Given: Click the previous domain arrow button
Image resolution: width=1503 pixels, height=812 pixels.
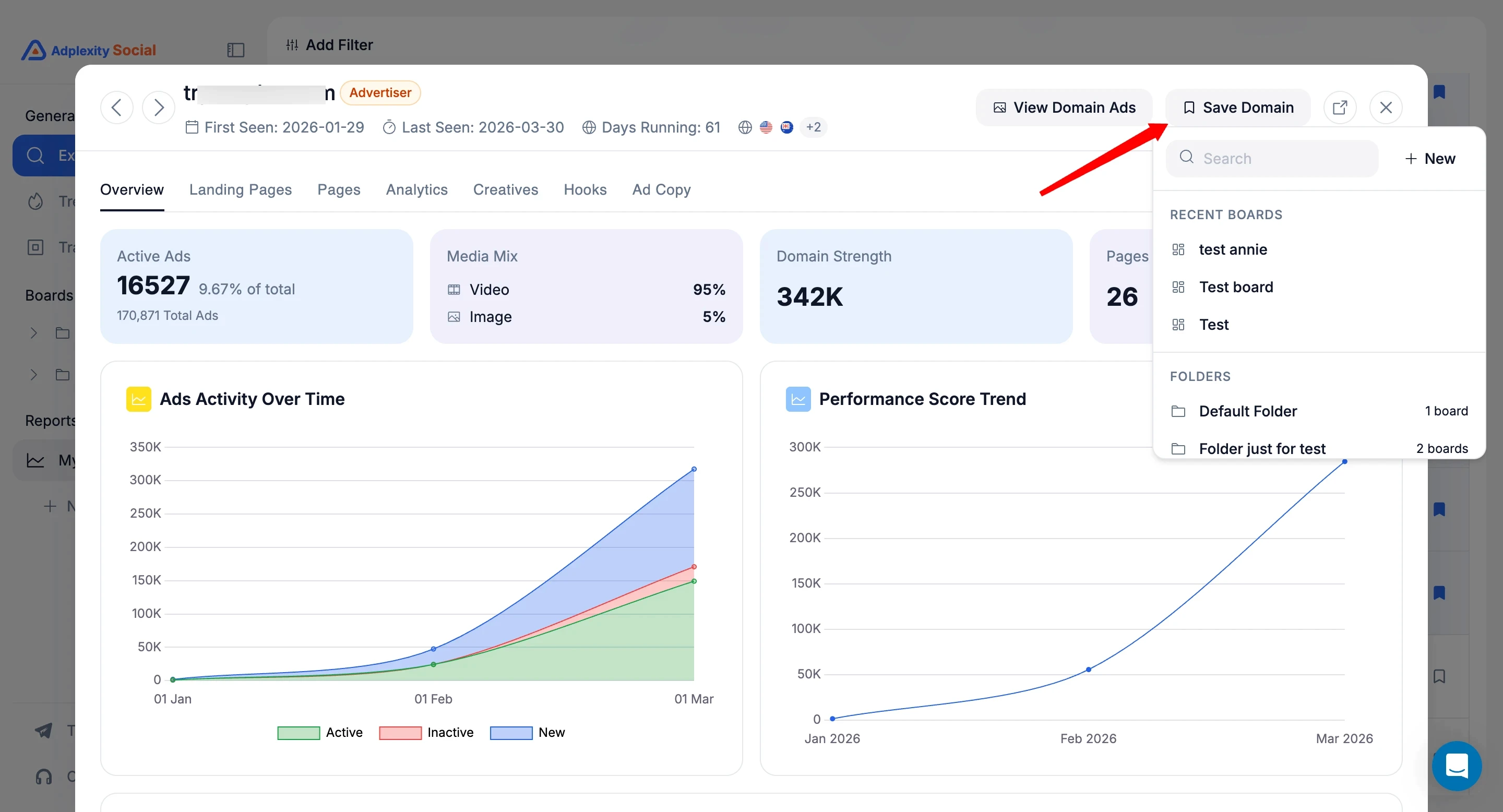Looking at the screenshot, I should pyautogui.click(x=117, y=108).
